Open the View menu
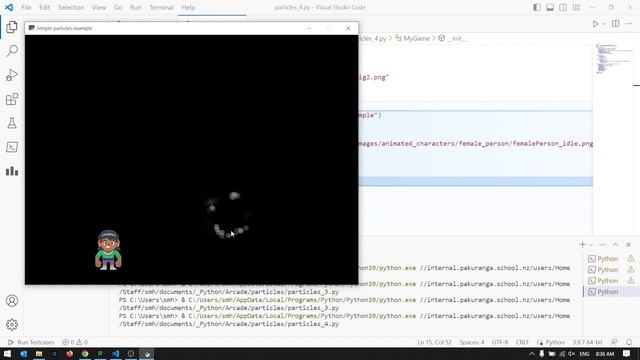Viewport: 640px width, 360px height. pyautogui.click(x=99, y=7)
